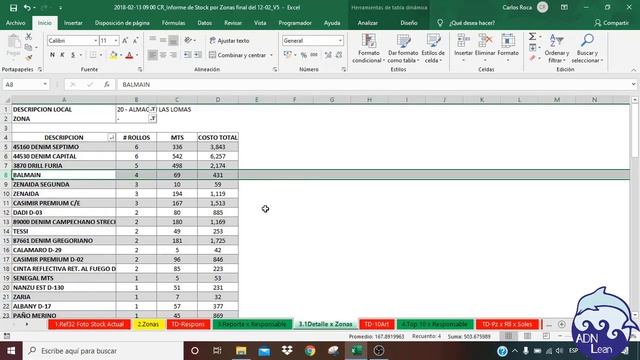640x360 pixels.
Task: Click the red font color A icon
Action: 129,55
